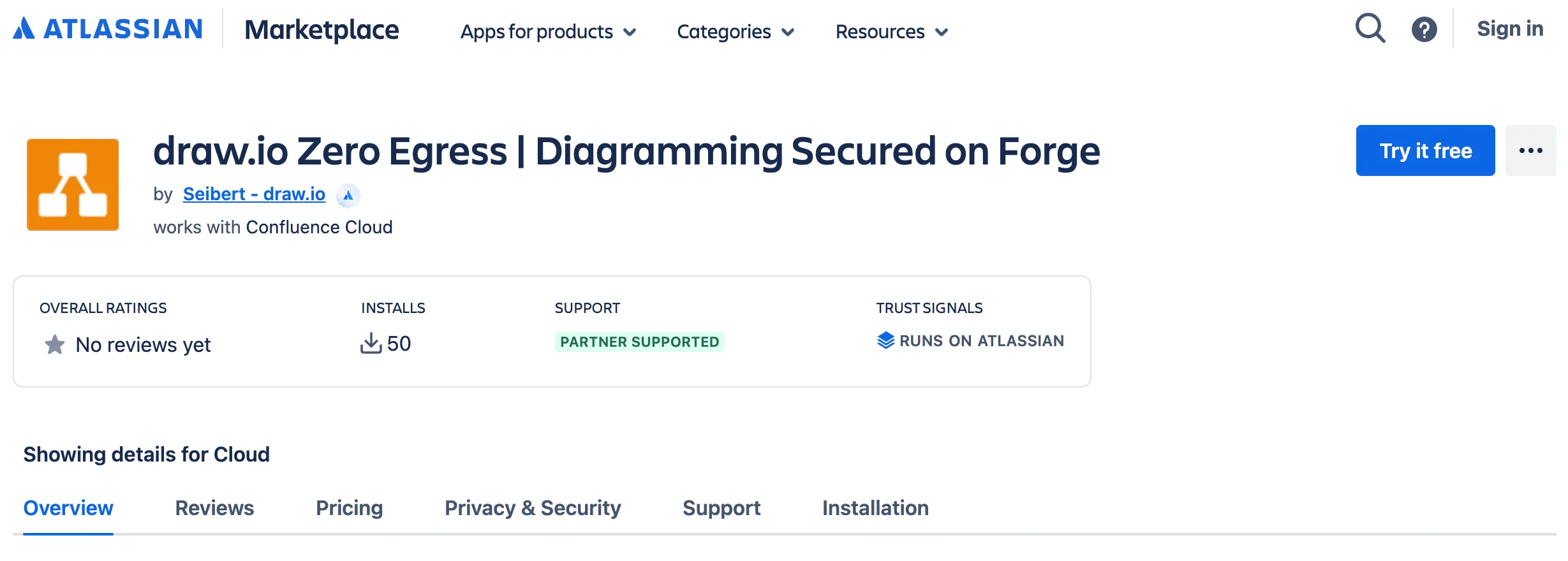Click the draw.io orange app logo
Viewport: 1568px width, 561px height.
click(x=73, y=185)
